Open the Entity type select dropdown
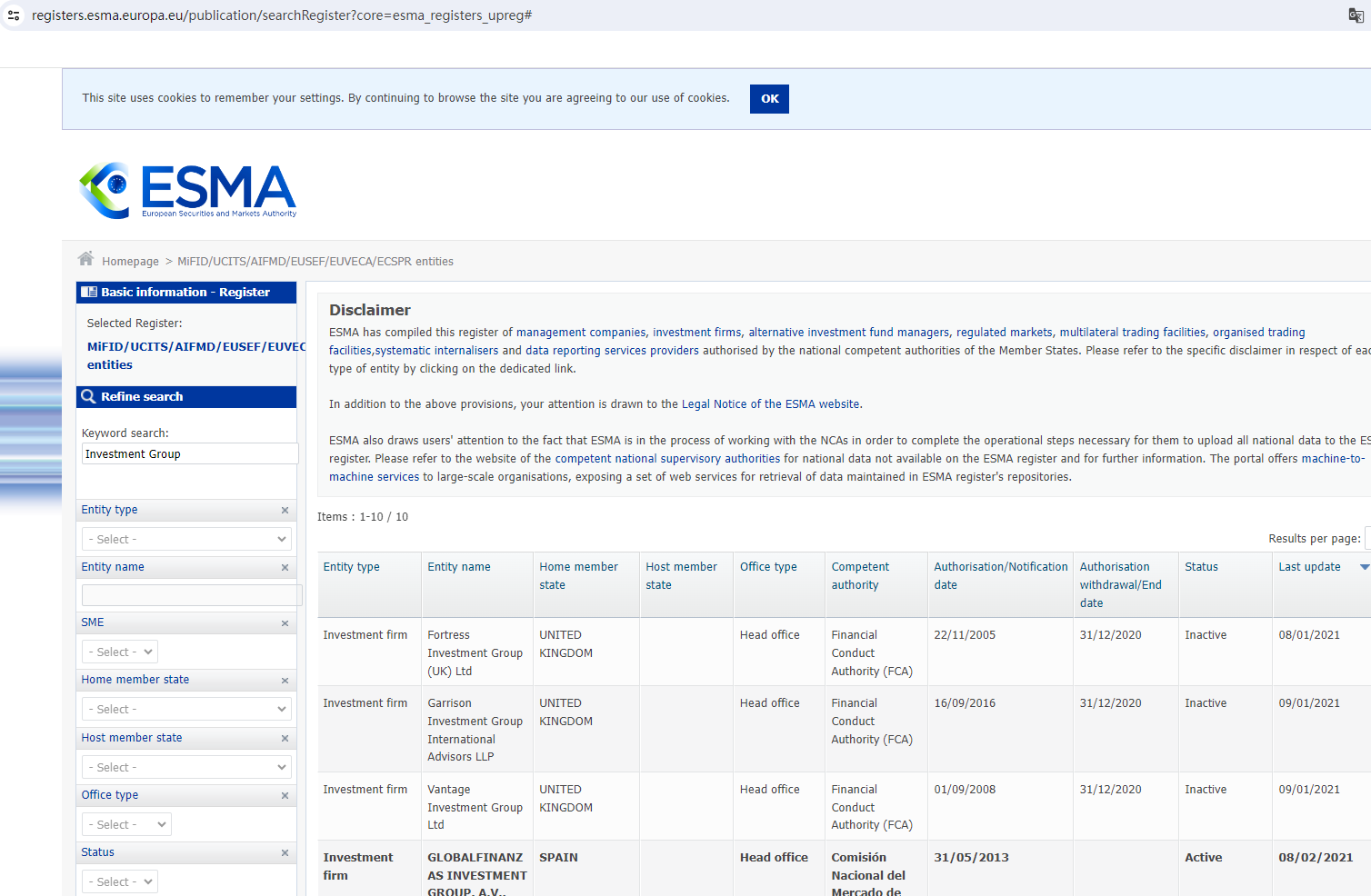The height and width of the screenshot is (896, 1371). click(x=186, y=540)
